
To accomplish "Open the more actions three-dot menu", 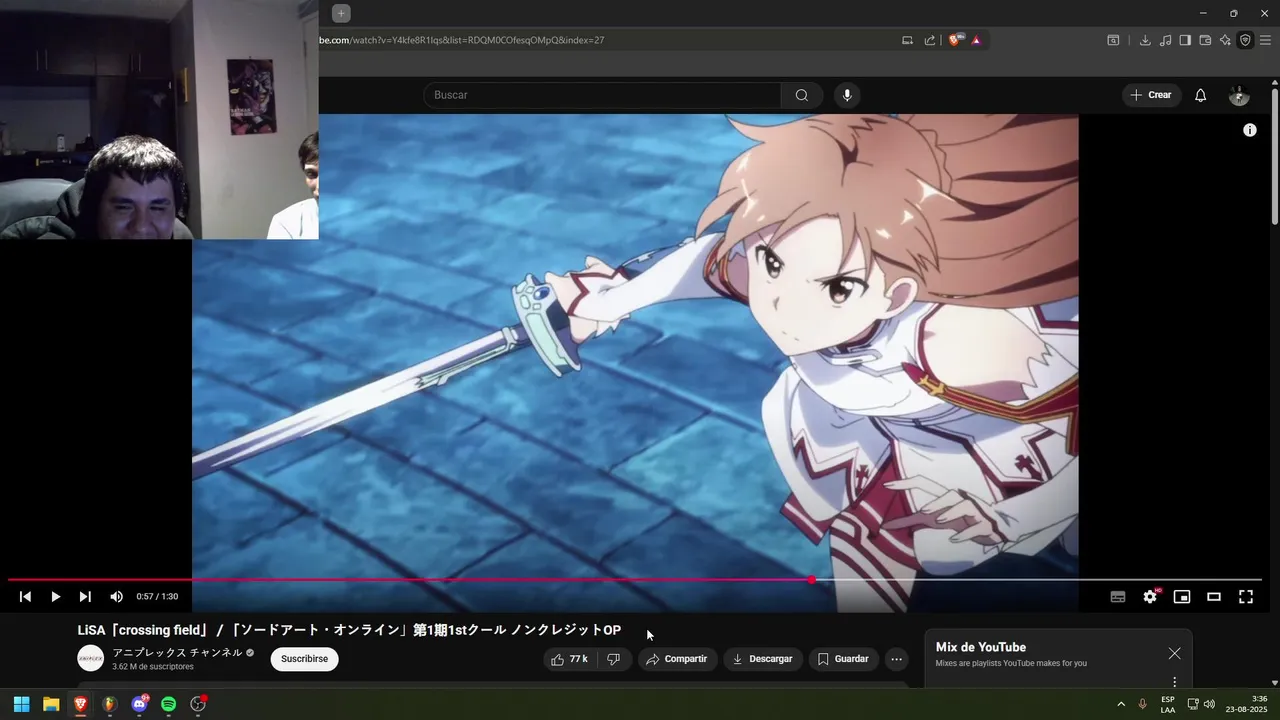I will click(896, 659).
